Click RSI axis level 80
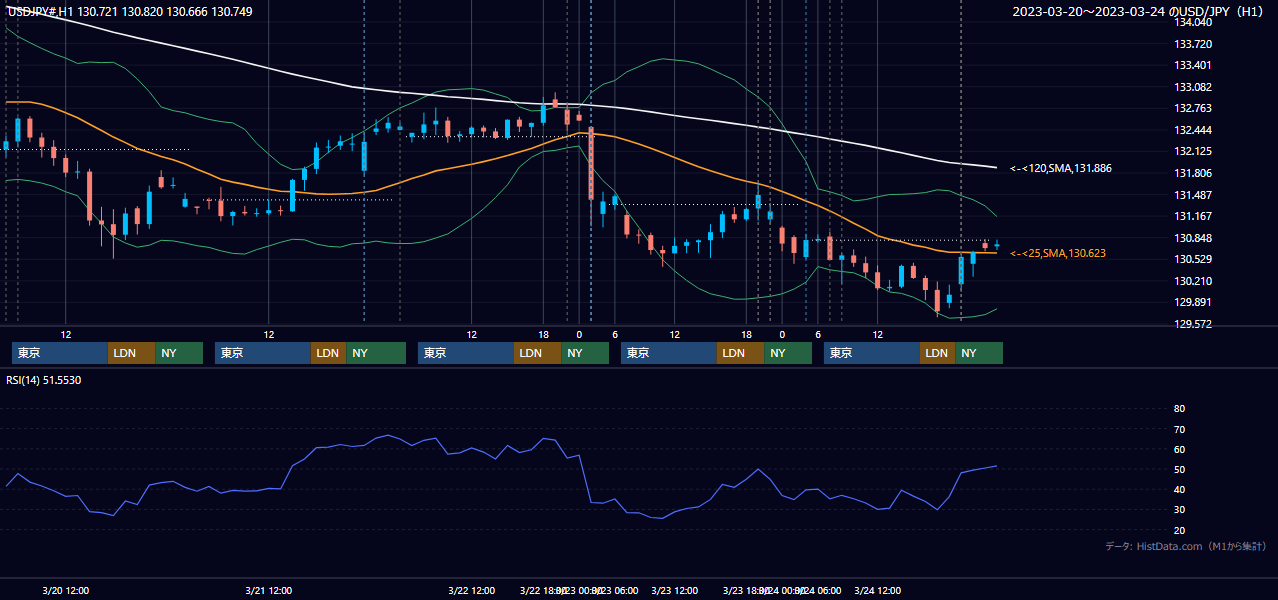The height and width of the screenshot is (600, 1278). click(1179, 409)
